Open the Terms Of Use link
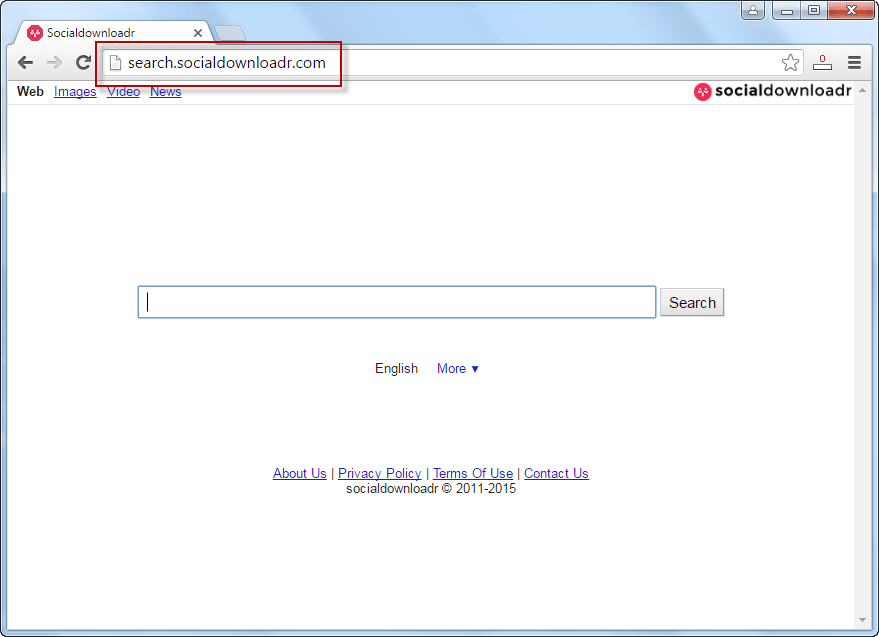 [473, 473]
